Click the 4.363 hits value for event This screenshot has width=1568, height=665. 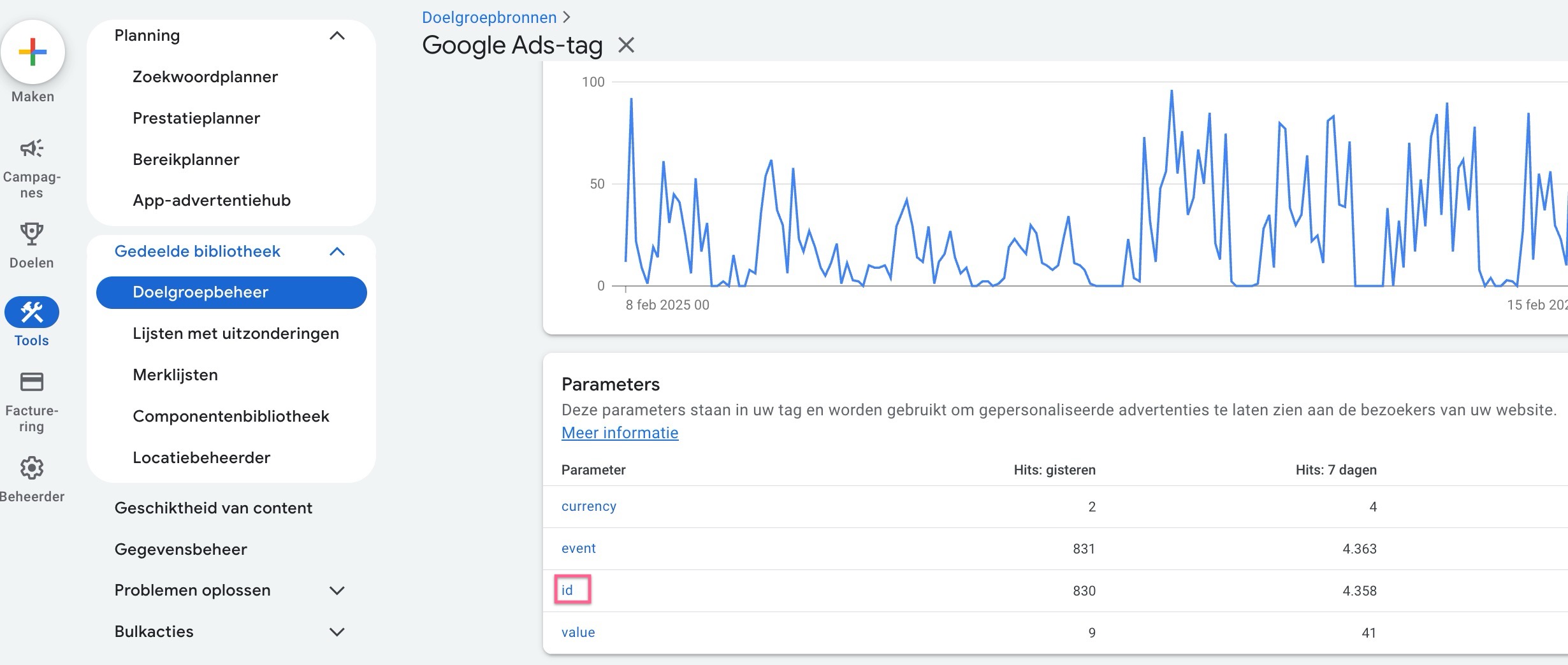1360,549
